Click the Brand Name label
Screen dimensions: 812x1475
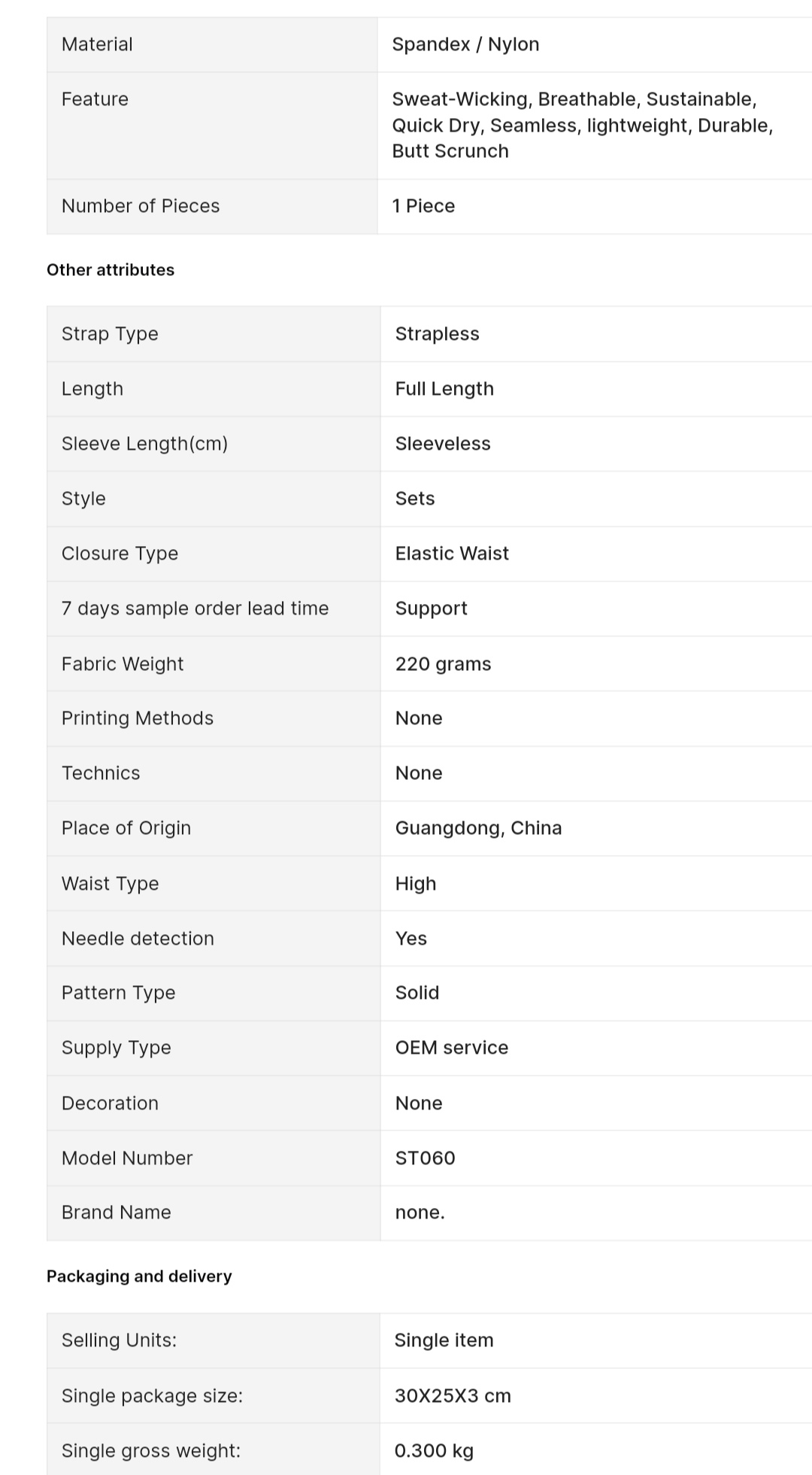[x=117, y=1212]
